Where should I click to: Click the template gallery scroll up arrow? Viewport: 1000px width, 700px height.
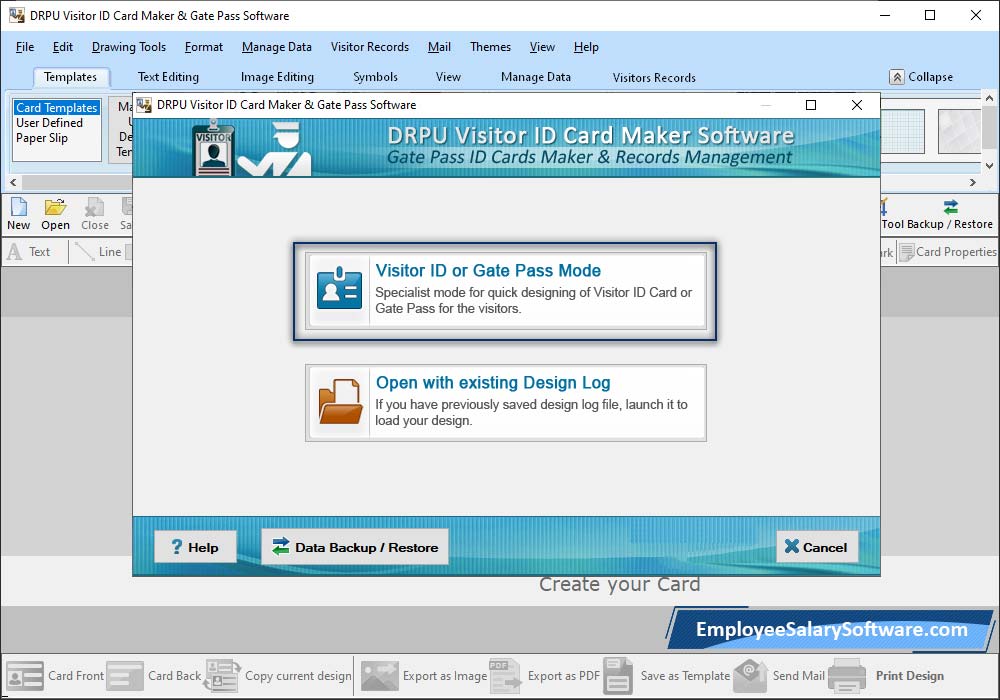pyautogui.click(x=989, y=99)
